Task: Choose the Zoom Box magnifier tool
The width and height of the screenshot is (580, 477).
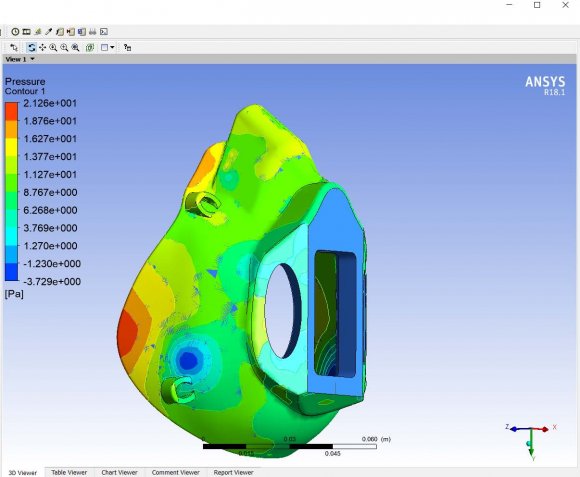Action: (64, 47)
